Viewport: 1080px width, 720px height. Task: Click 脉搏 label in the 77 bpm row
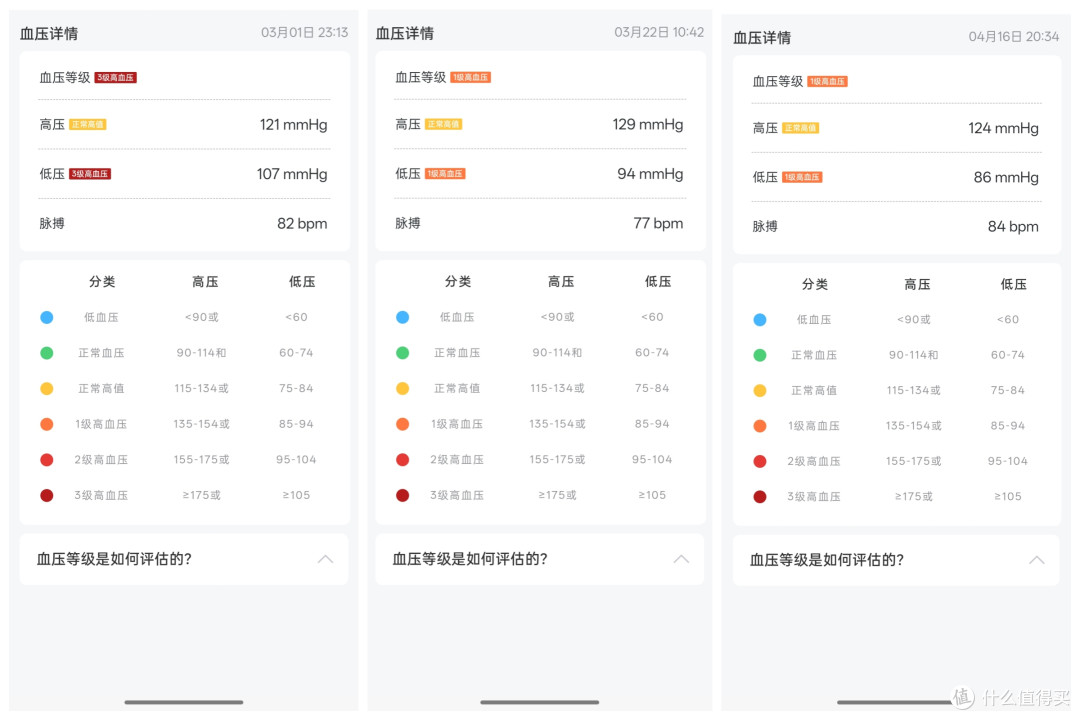point(408,223)
